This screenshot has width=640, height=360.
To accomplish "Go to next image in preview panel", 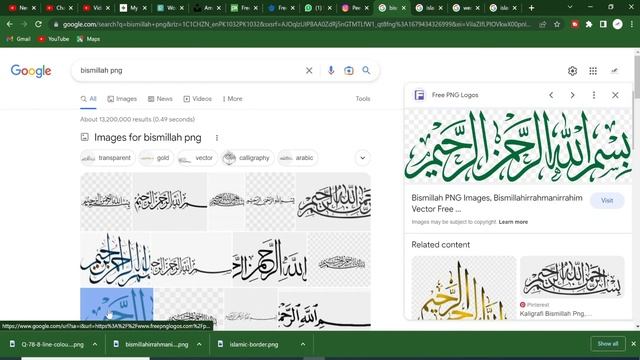I will tap(572, 95).
